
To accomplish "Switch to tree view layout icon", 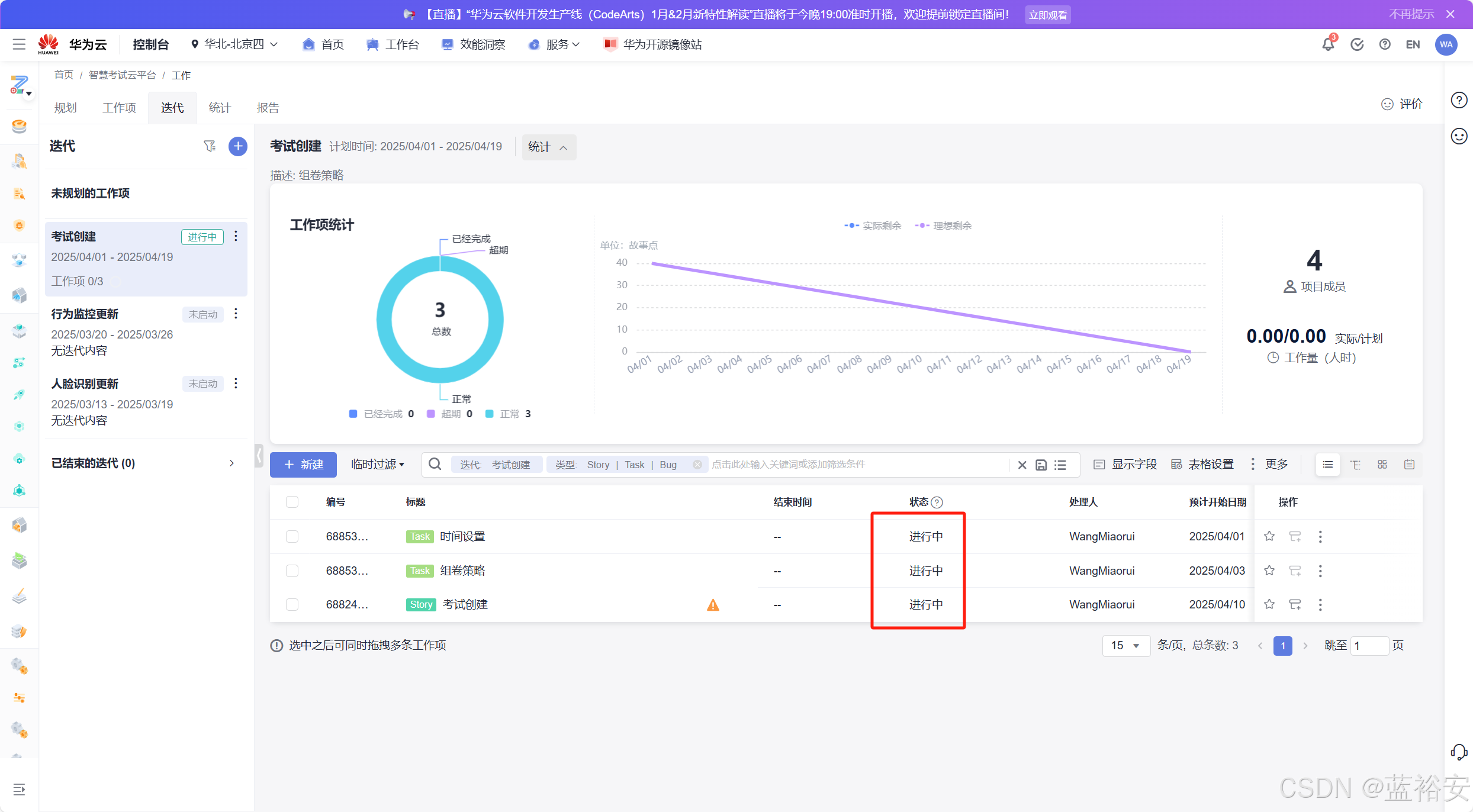I will (x=1355, y=465).
